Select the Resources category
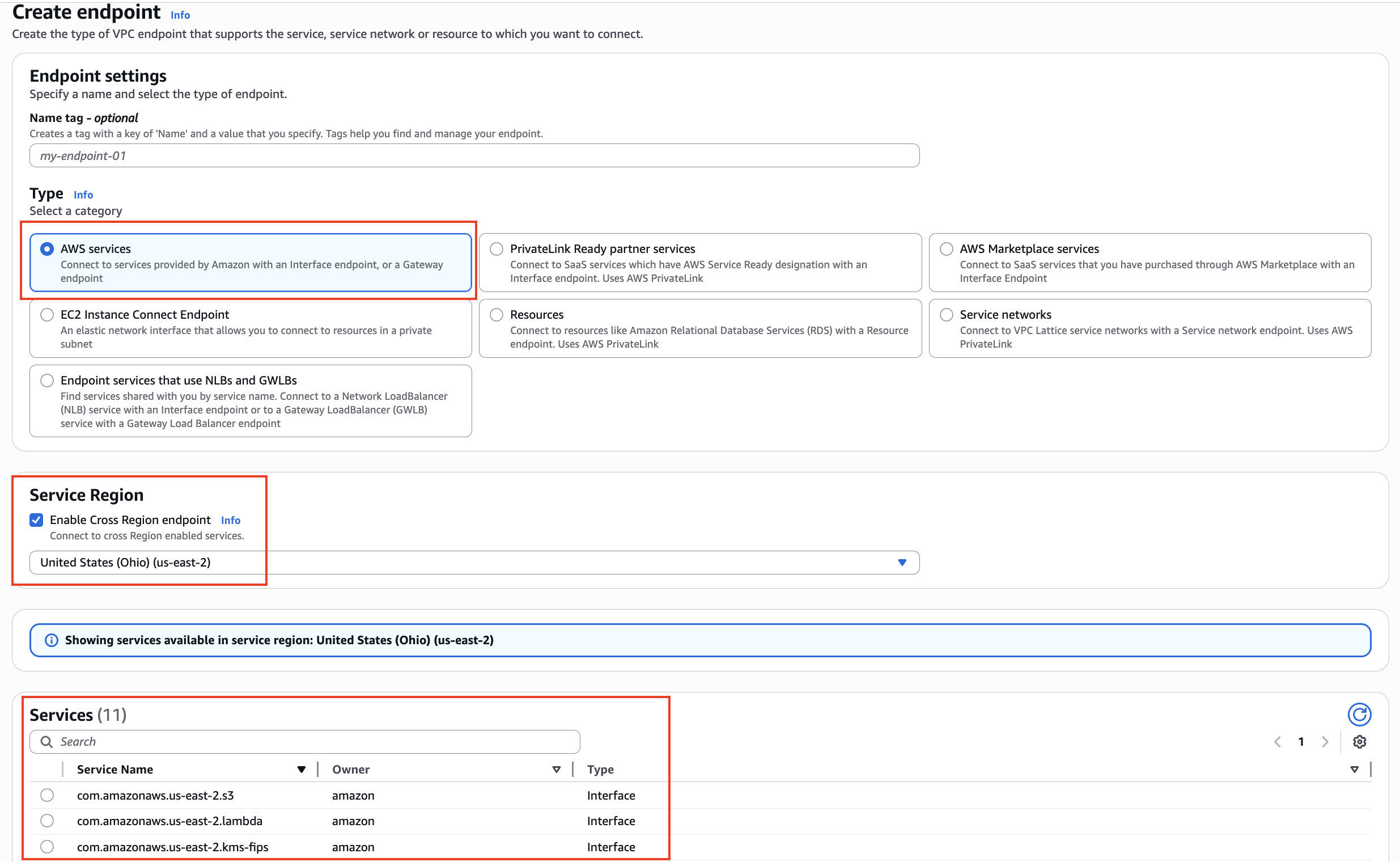Viewport: 1400px width, 862px height. point(497,314)
